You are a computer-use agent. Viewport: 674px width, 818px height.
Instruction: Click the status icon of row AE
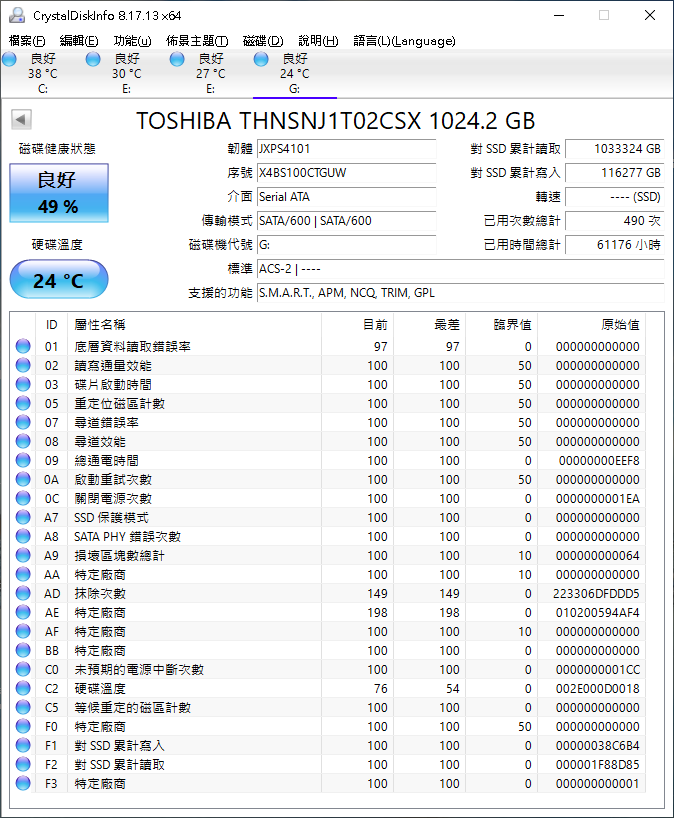click(23, 612)
